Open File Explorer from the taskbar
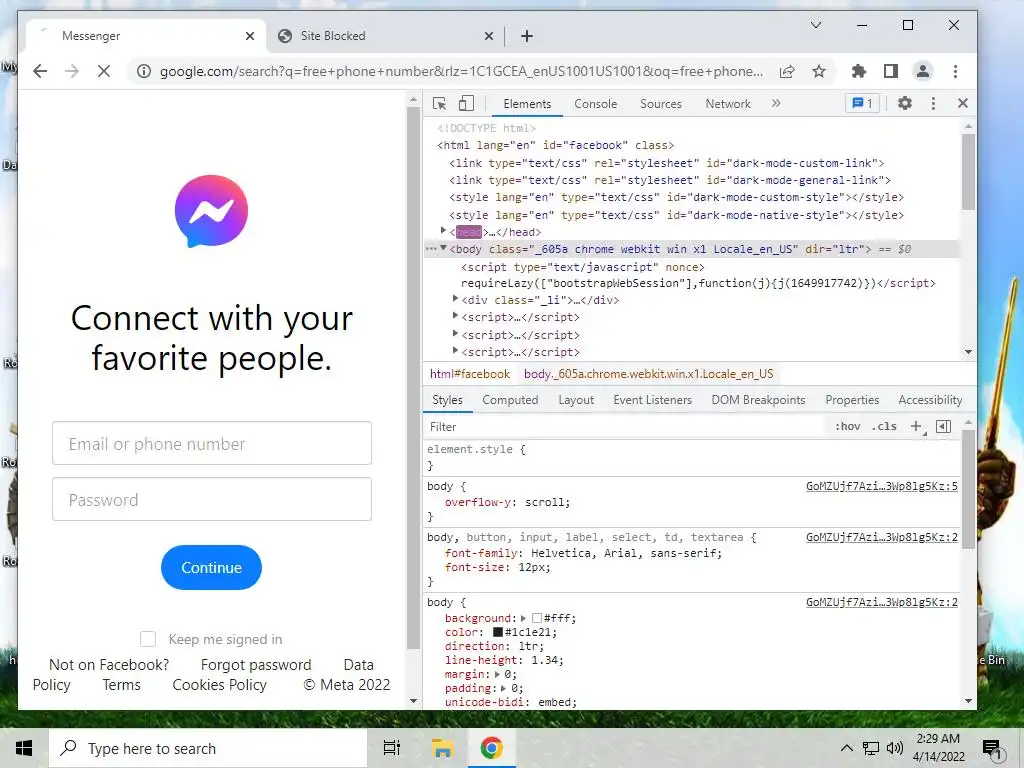1024x768 pixels. 442,748
